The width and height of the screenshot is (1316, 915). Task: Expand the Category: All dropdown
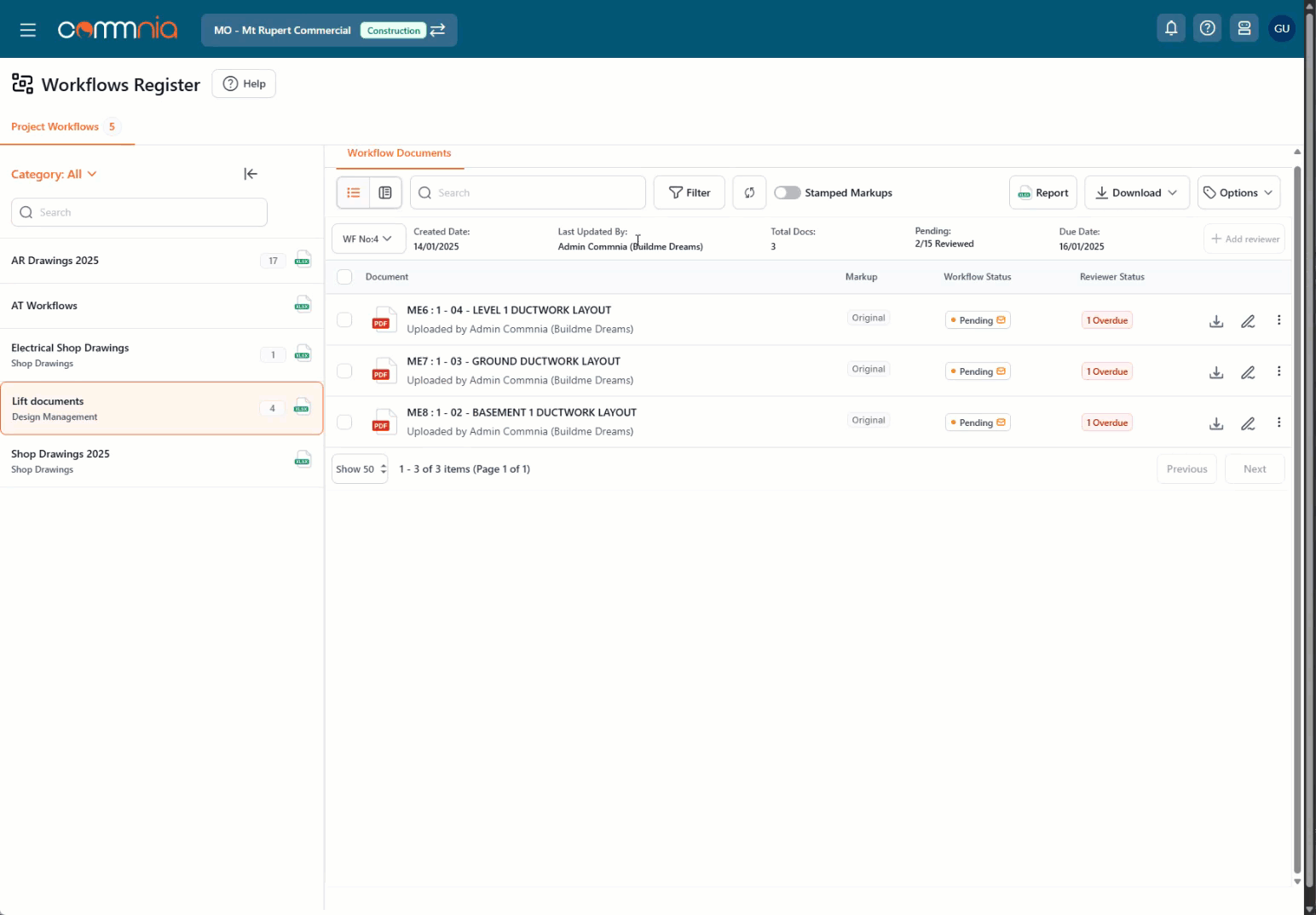click(54, 174)
